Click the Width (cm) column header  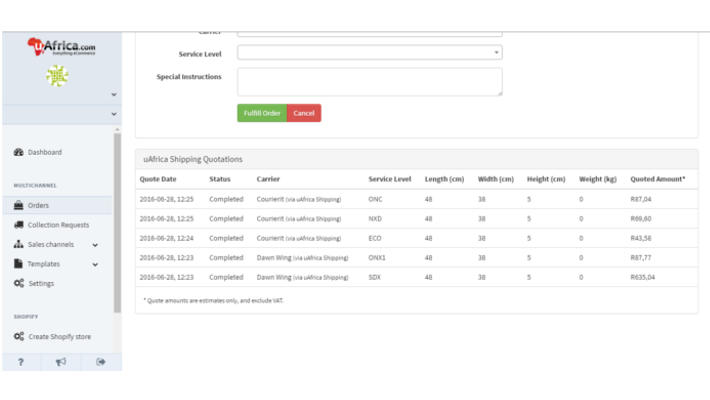tap(496, 179)
